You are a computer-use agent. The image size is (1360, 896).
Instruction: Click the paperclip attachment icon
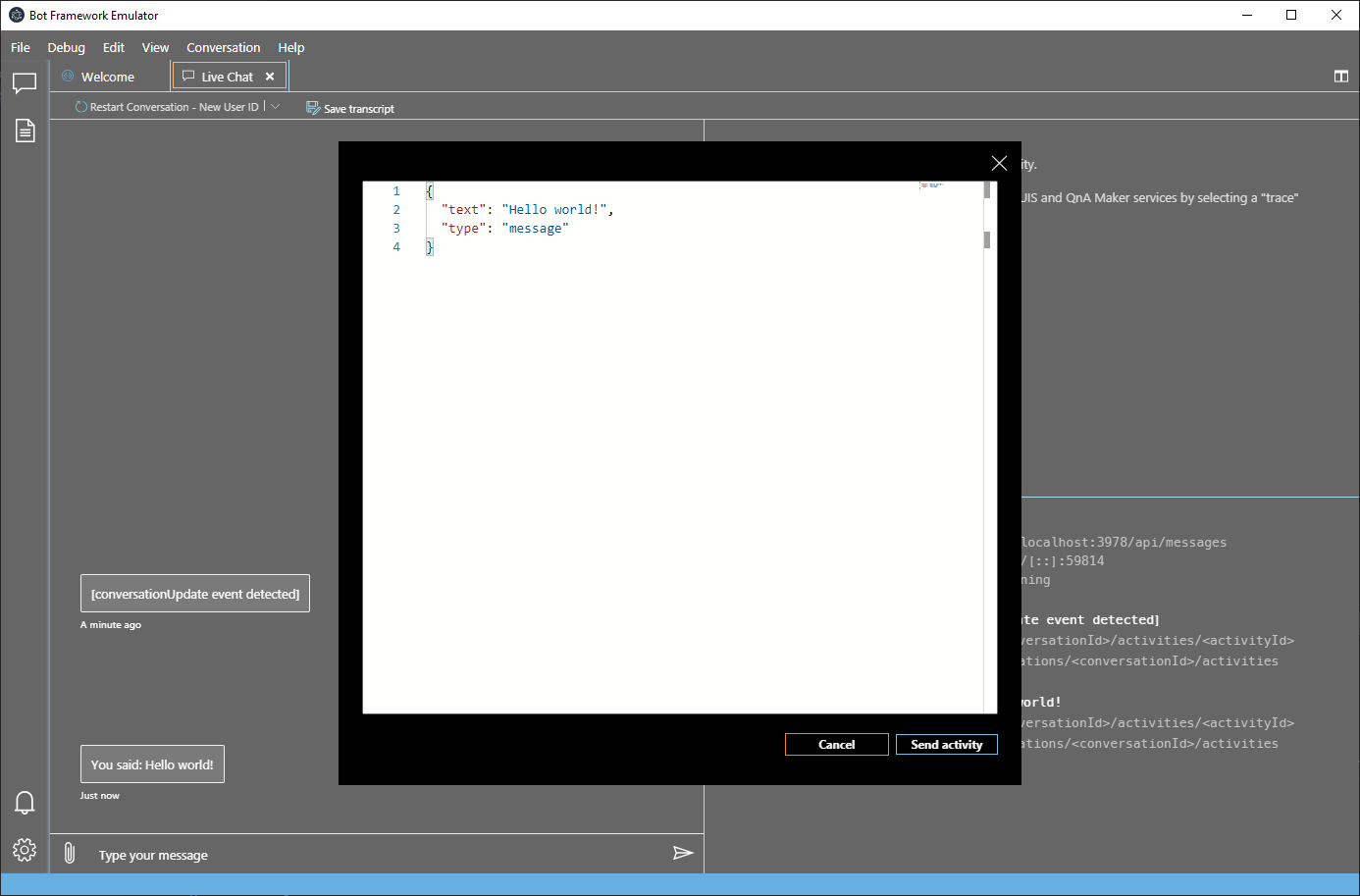[70, 853]
